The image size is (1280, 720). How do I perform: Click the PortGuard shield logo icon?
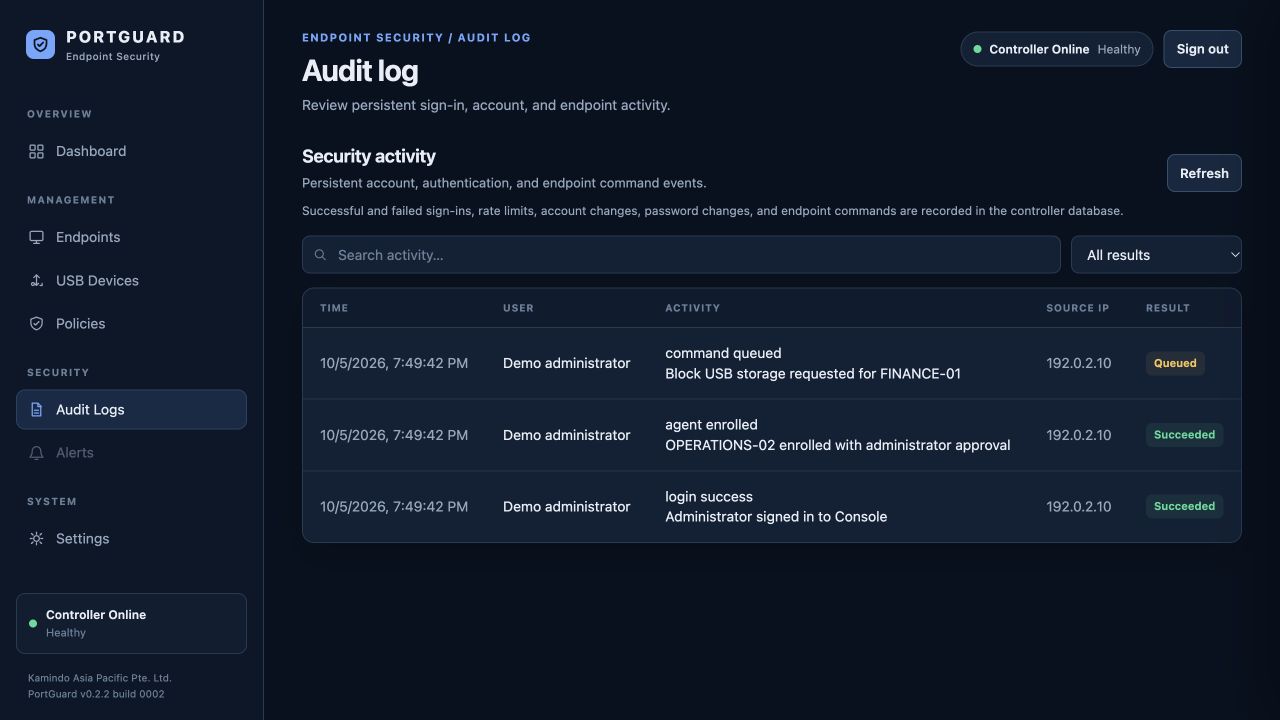click(x=40, y=44)
